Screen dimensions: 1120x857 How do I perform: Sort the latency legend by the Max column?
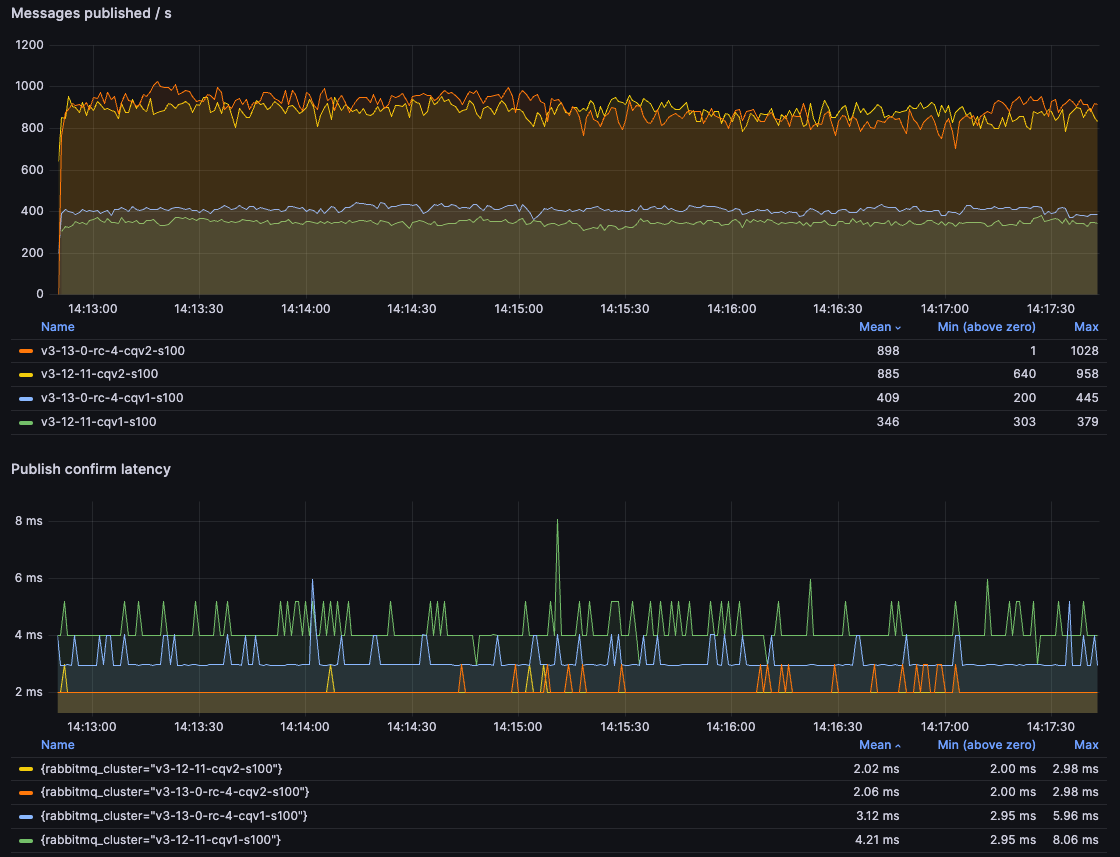1086,745
